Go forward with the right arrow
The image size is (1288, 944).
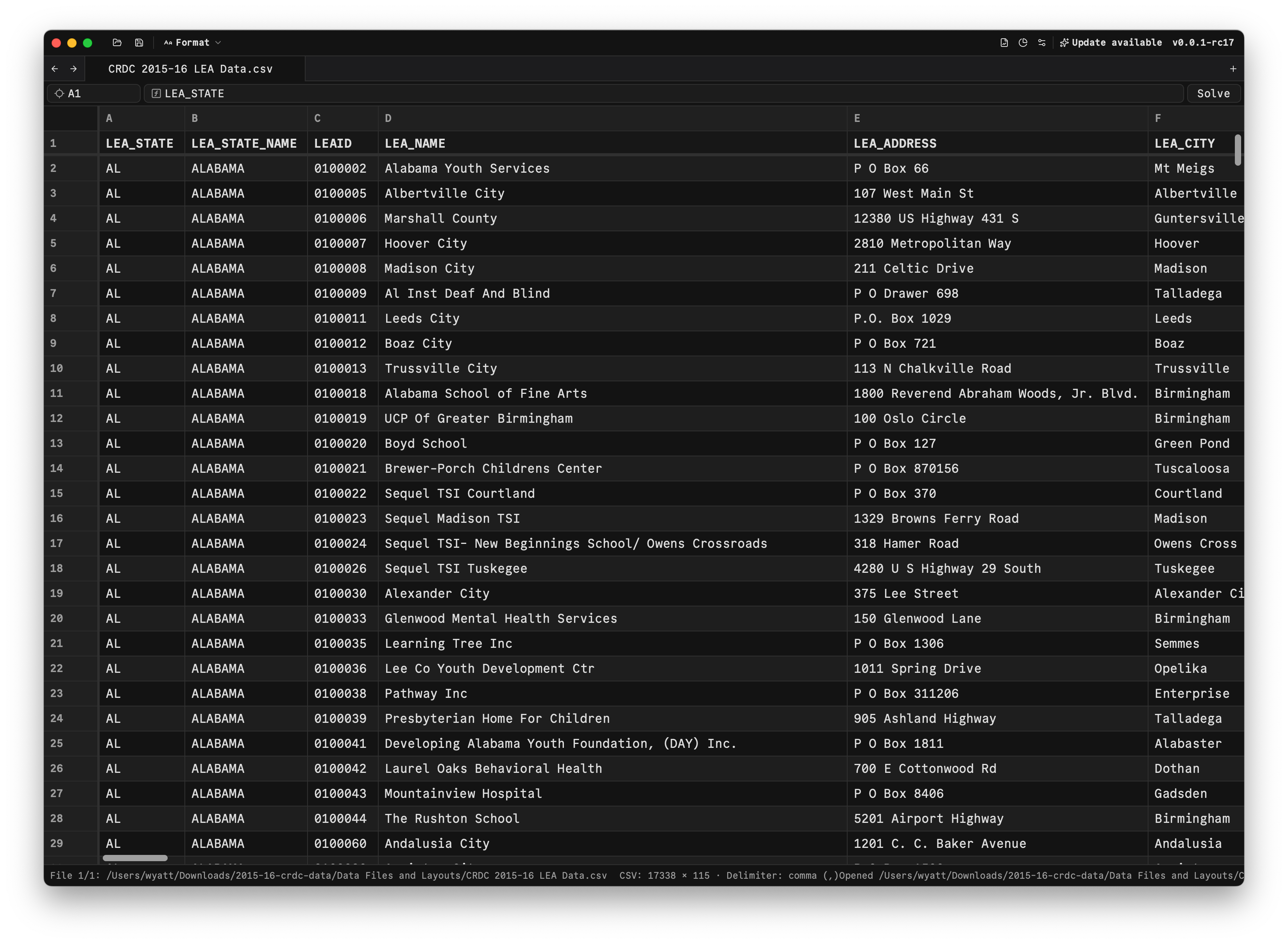pyautogui.click(x=74, y=68)
